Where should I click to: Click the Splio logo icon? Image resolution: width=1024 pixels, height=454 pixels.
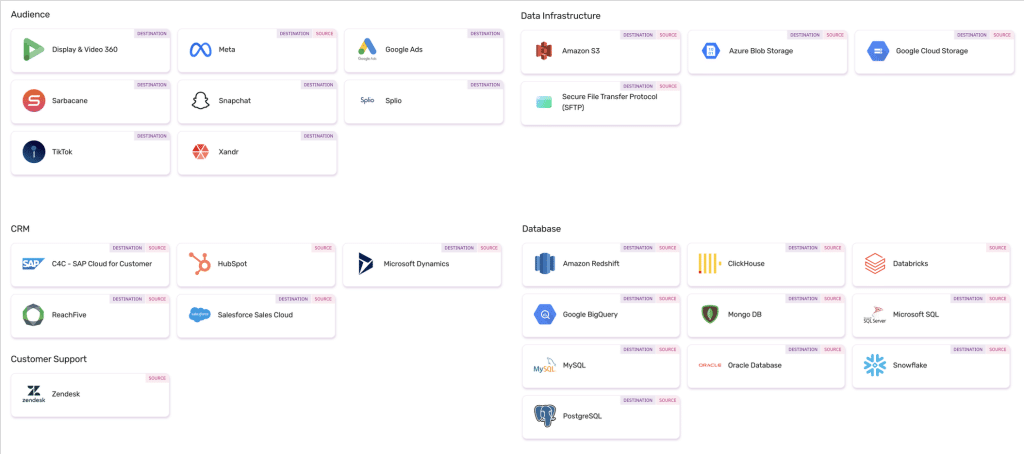coord(367,101)
